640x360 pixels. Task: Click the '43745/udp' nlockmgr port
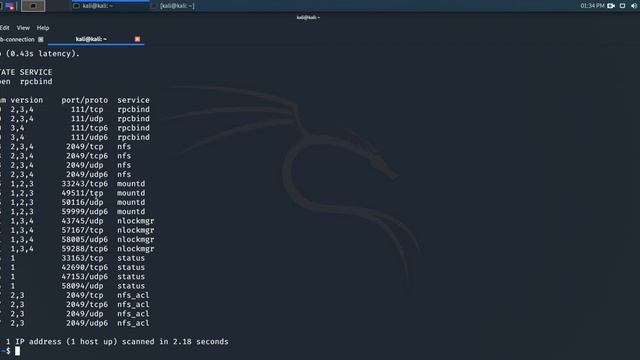[x=82, y=221]
